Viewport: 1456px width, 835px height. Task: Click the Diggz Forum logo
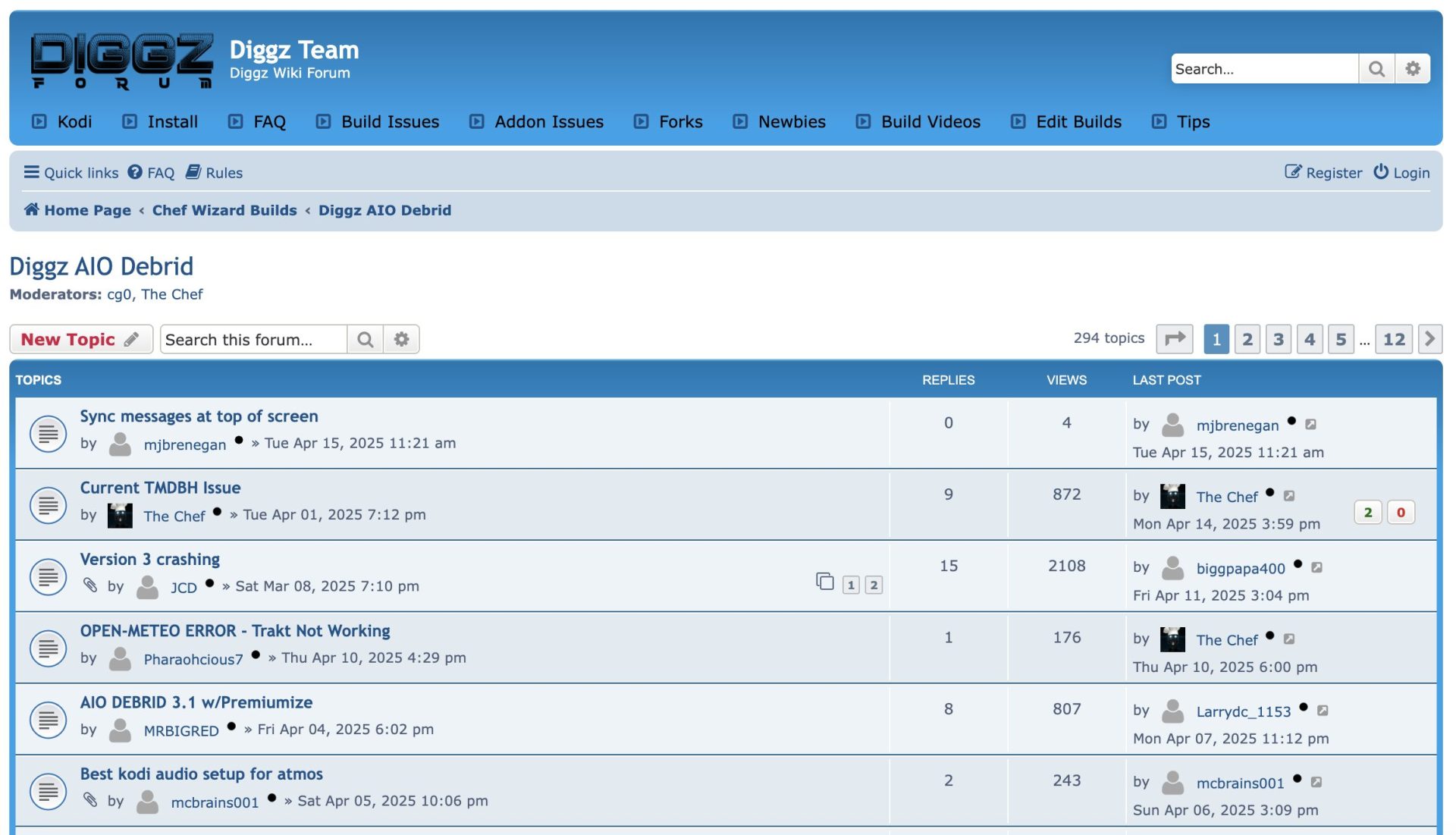tap(121, 61)
